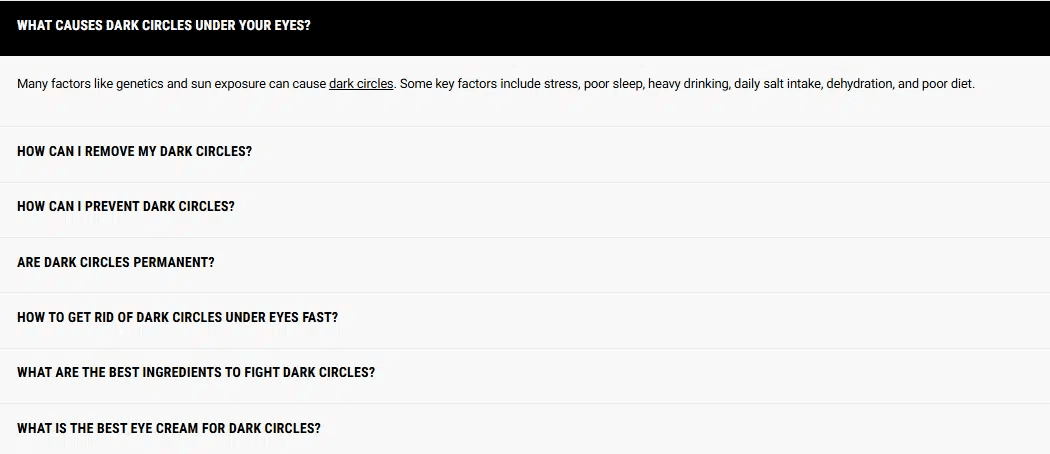Open the "Are dark circles permanent?" accordion item
The width and height of the screenshot is (1050, 454).
pos(525,262)
